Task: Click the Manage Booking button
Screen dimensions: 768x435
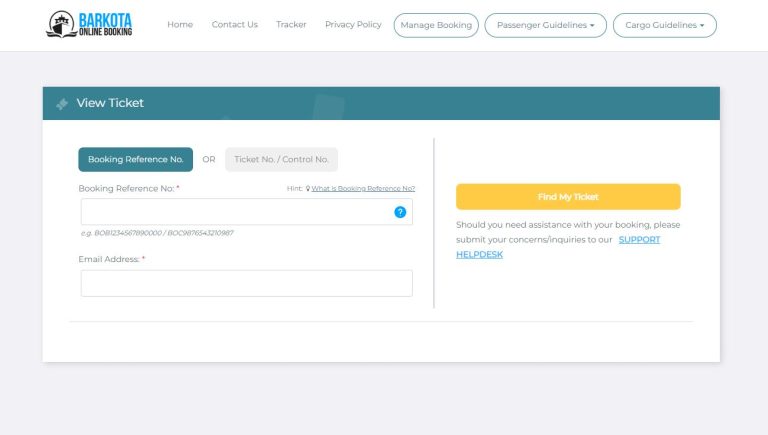Action: point(435,25)
